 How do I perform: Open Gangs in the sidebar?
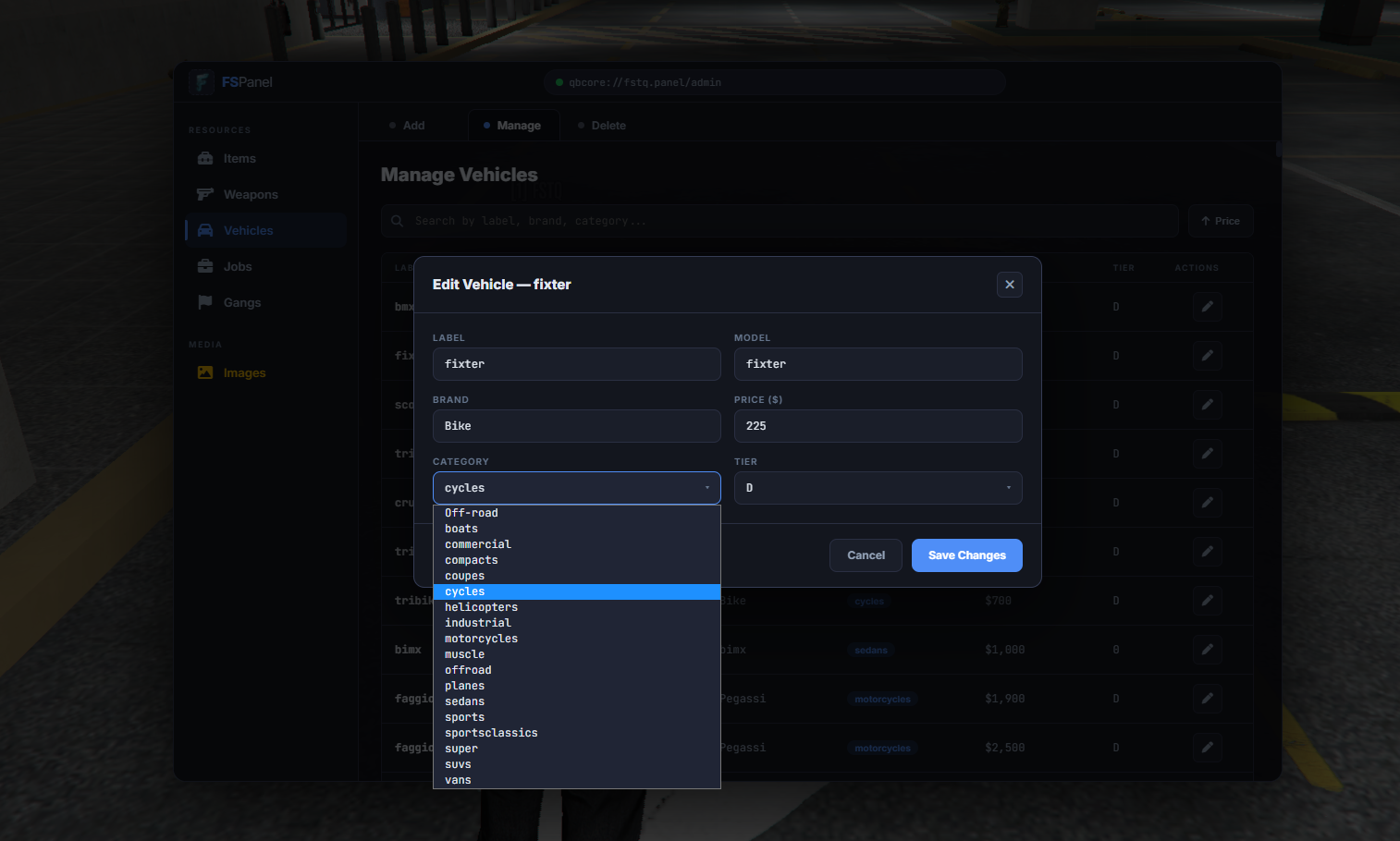coord(265,303)
